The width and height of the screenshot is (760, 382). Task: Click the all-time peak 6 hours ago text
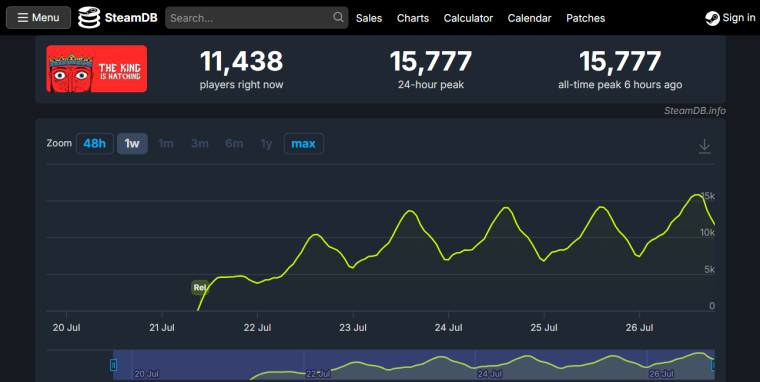620,85
